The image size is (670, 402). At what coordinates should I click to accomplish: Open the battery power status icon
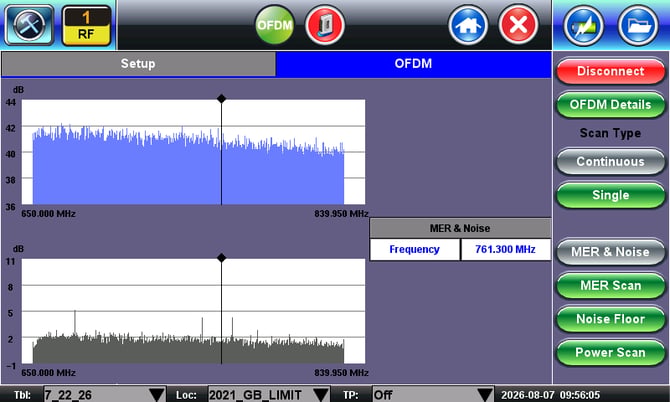tap(584, 25)
